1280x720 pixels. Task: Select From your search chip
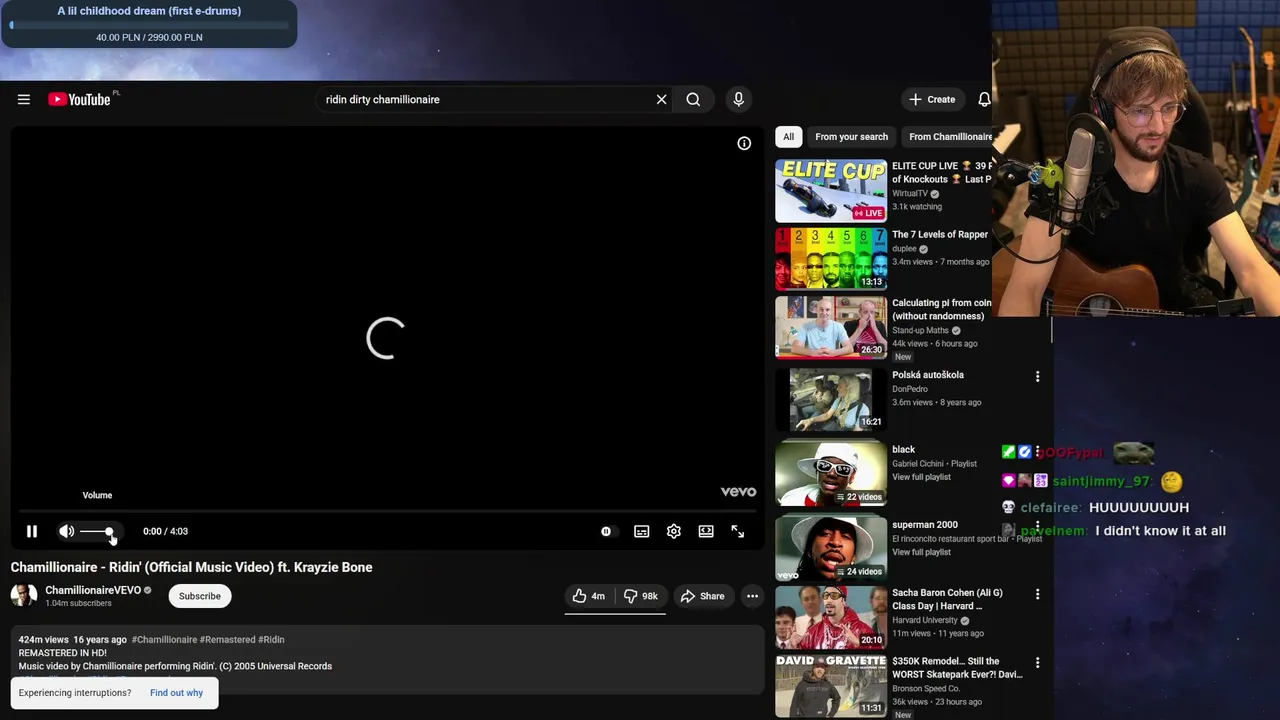tap(851, 137)
